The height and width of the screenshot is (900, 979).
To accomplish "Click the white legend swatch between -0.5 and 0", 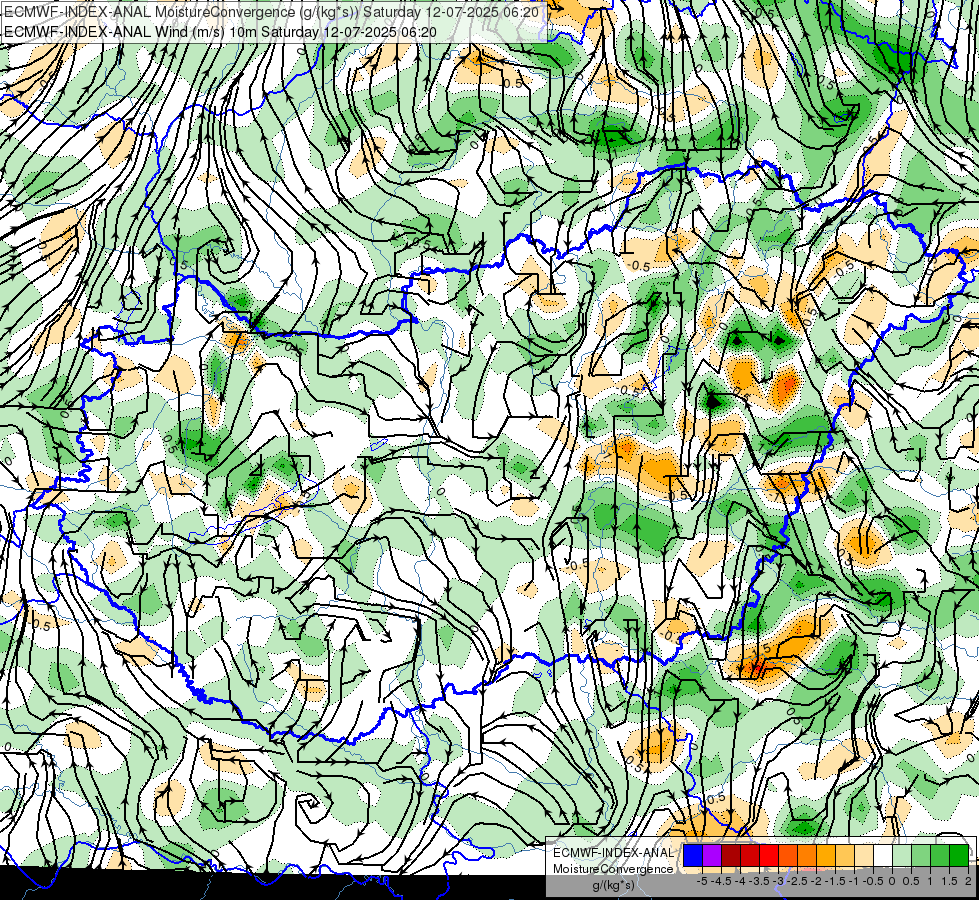I will [x=882, y=855].
